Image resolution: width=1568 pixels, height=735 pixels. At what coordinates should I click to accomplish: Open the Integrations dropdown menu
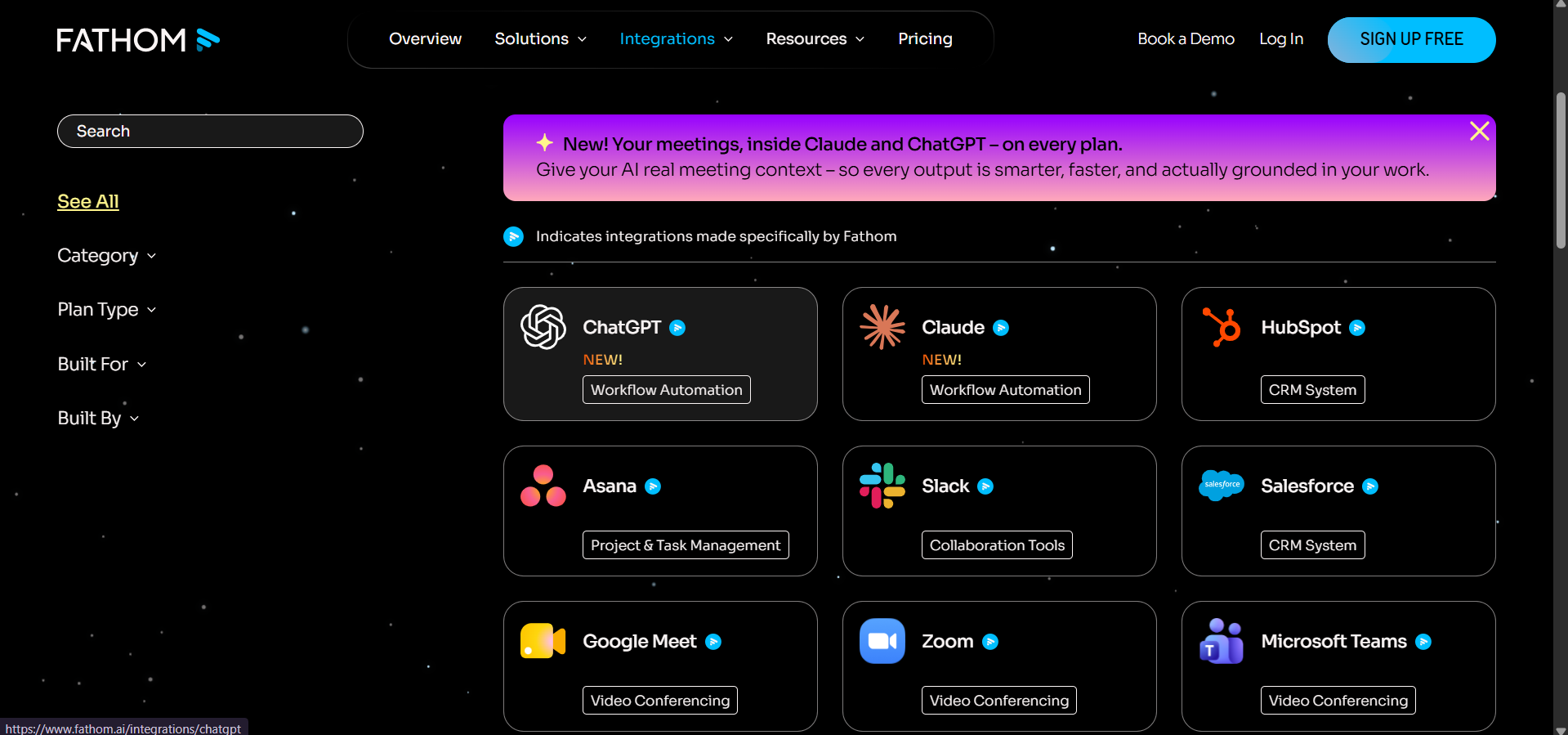[676, 39]
